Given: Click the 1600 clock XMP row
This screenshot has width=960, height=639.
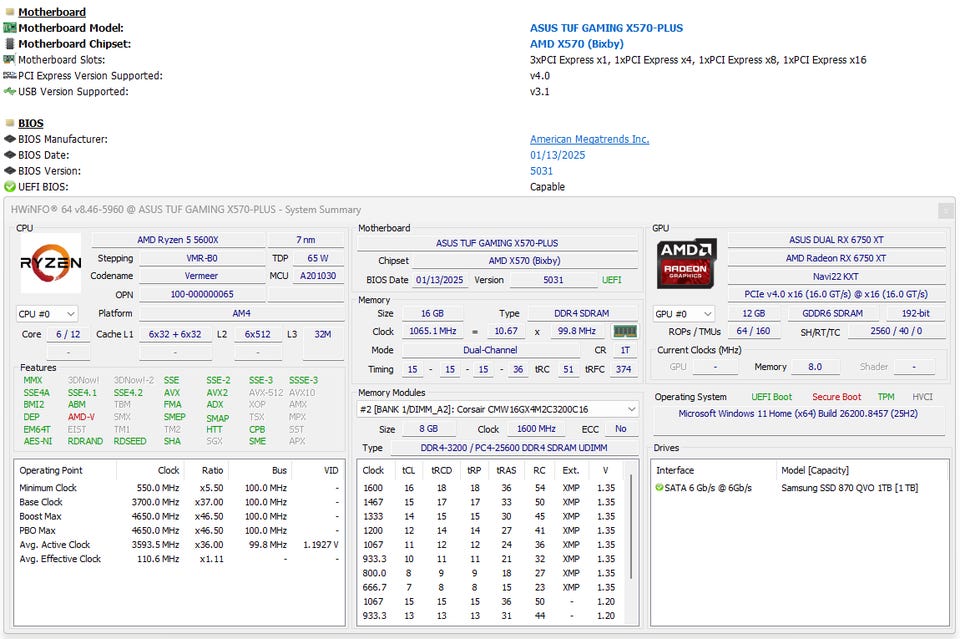Looking at the screenshot, I should [x=490, y=488].
